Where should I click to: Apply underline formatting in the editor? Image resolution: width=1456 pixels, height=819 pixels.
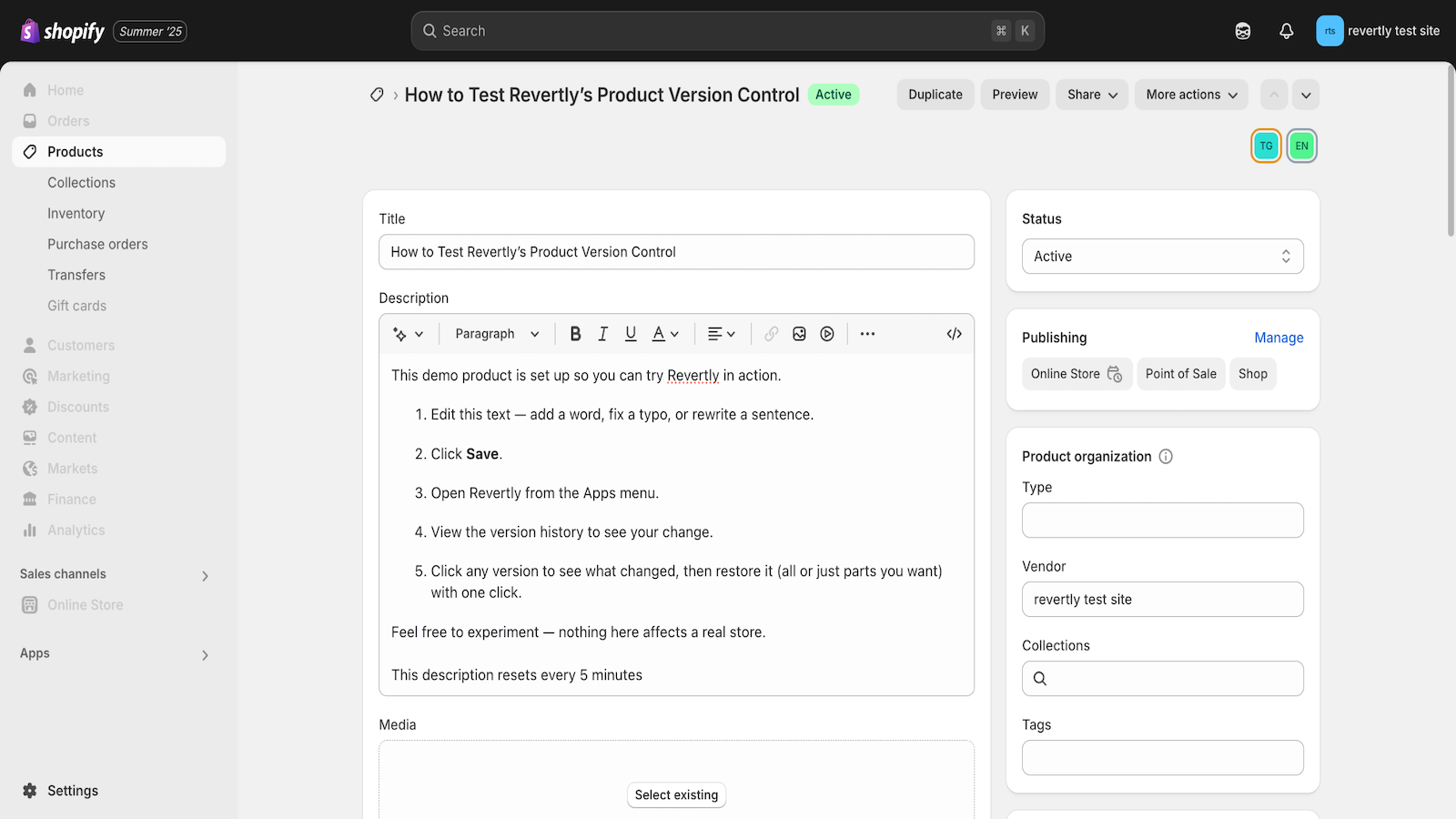(631, 333)
